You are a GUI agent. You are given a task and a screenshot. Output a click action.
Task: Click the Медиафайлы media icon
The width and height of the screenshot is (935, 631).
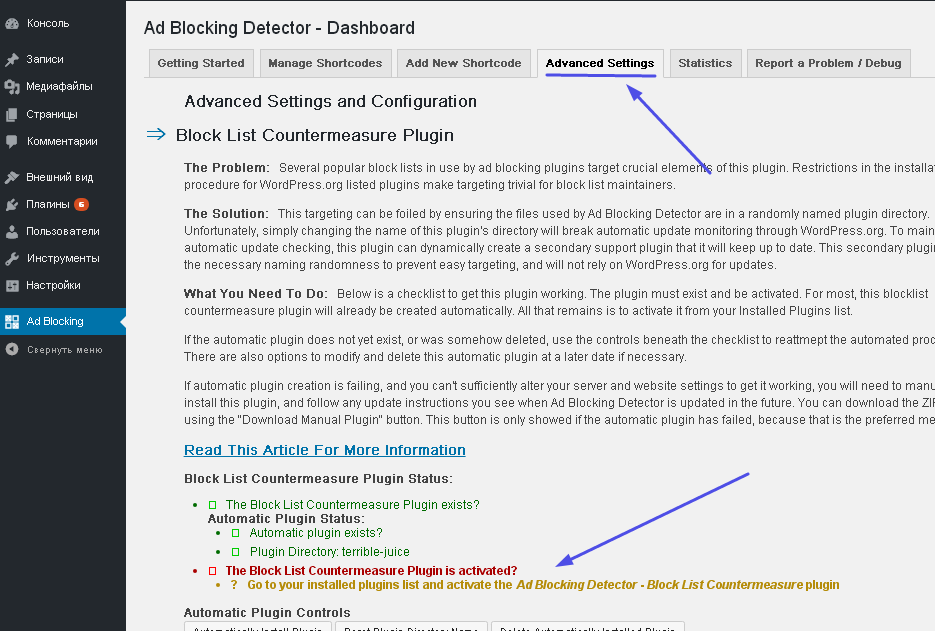12,87
